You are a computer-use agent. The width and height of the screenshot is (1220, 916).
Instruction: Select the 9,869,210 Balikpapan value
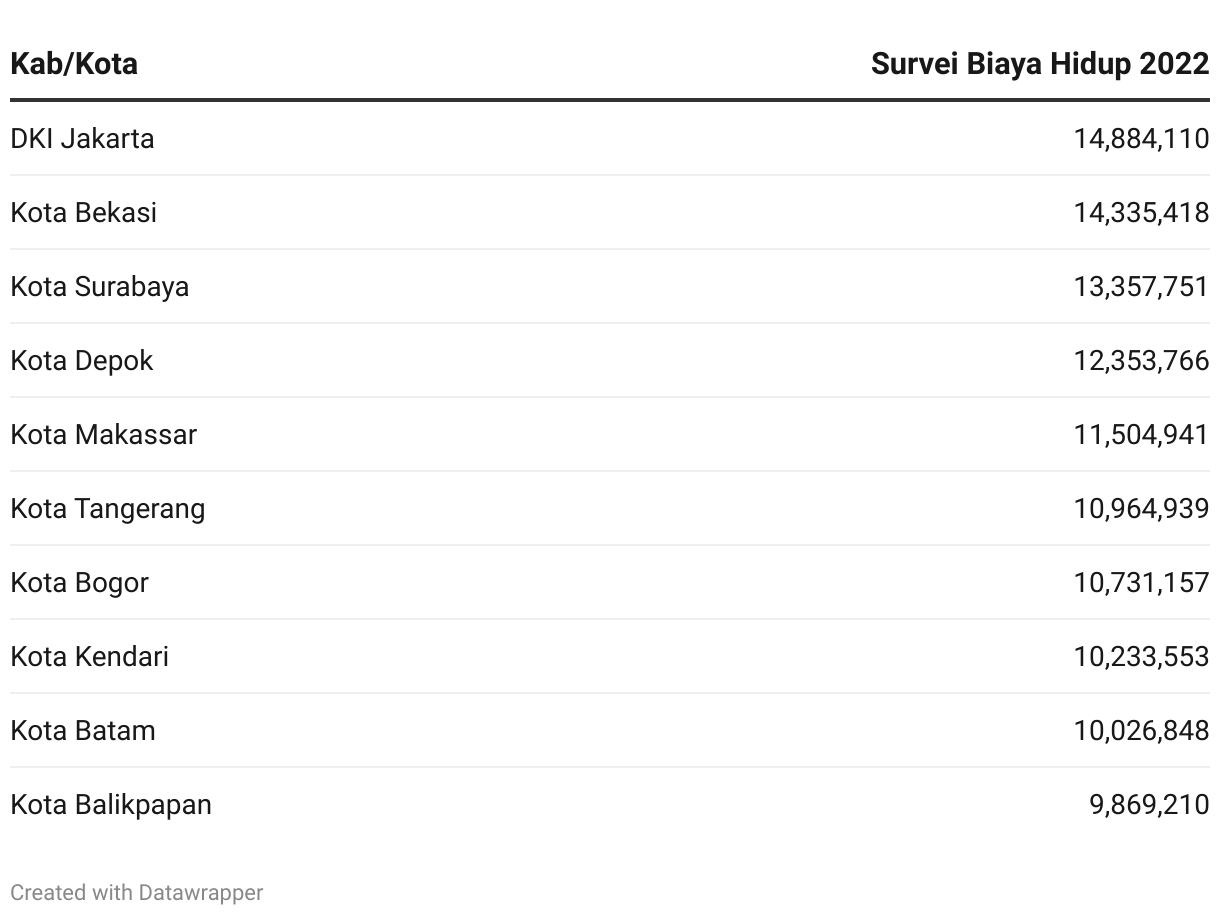point(1149,804)
